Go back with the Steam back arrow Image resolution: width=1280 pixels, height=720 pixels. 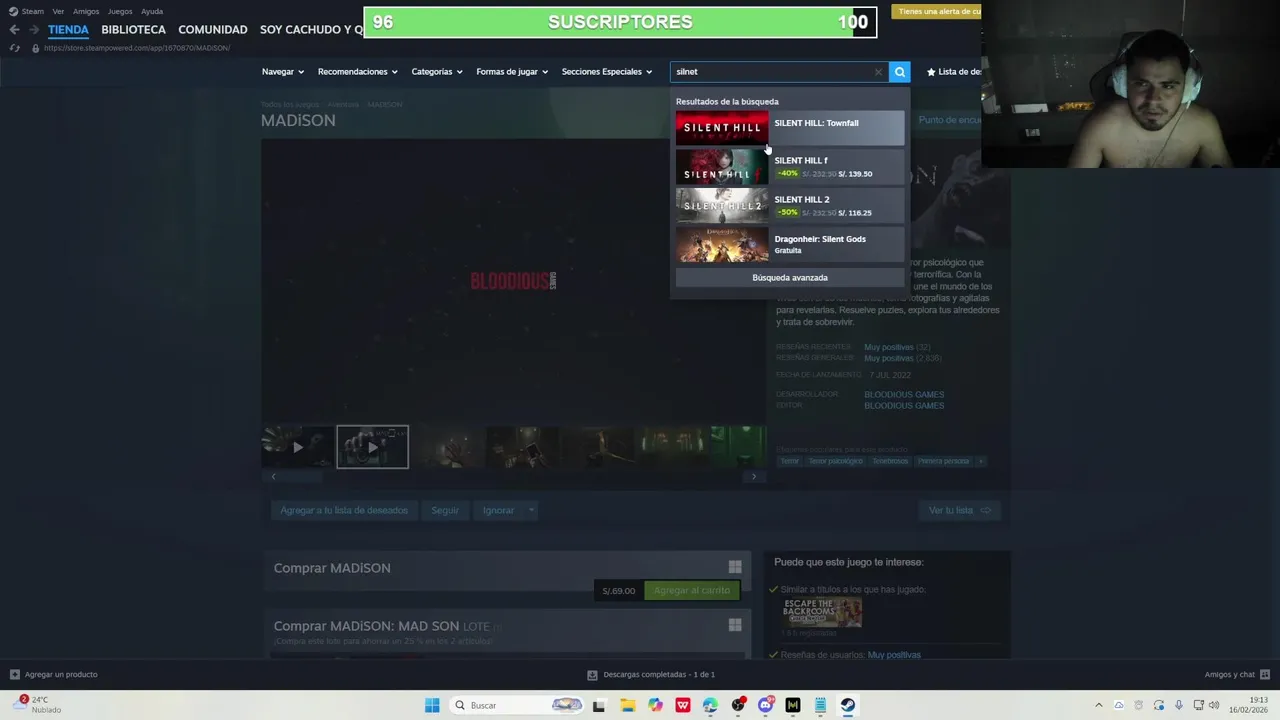click(x=14, y=29)
